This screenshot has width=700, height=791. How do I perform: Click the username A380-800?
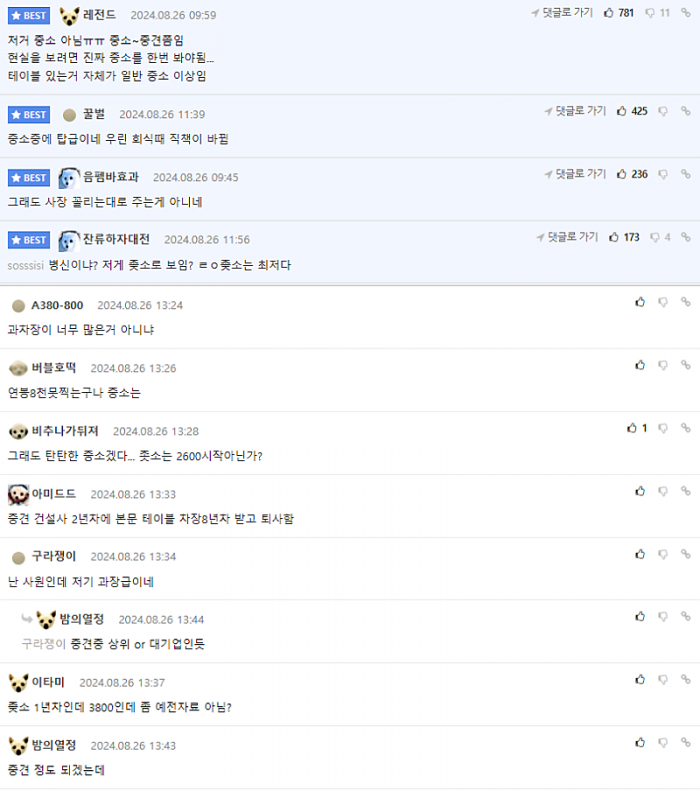(57, 305)
